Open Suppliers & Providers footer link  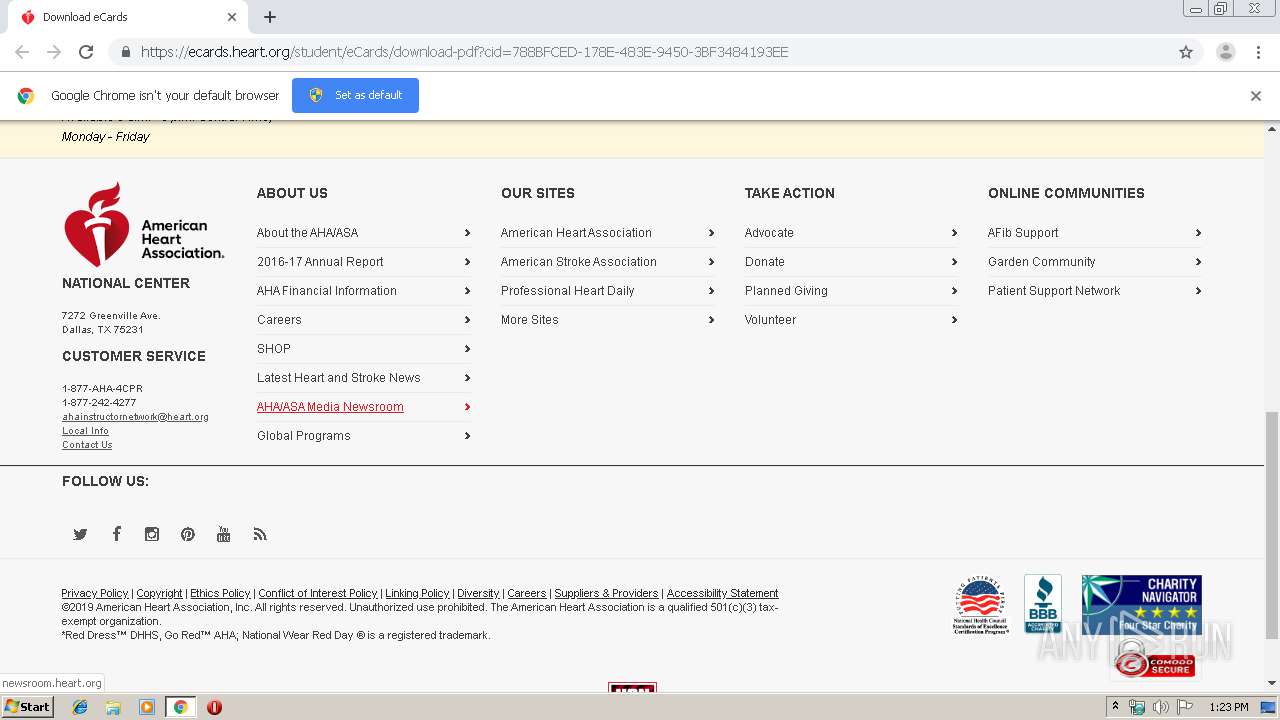point(606,593)
